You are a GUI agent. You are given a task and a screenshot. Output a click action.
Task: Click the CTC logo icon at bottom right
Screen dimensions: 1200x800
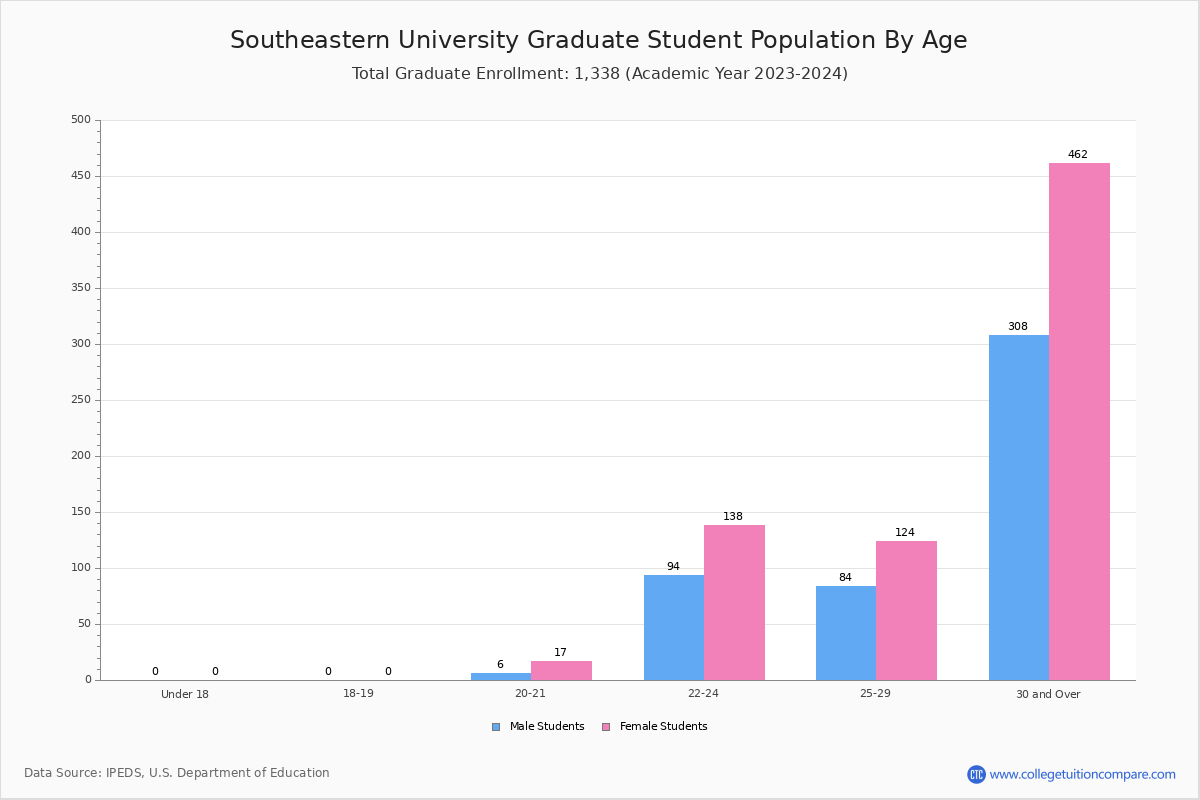point(976,774)
